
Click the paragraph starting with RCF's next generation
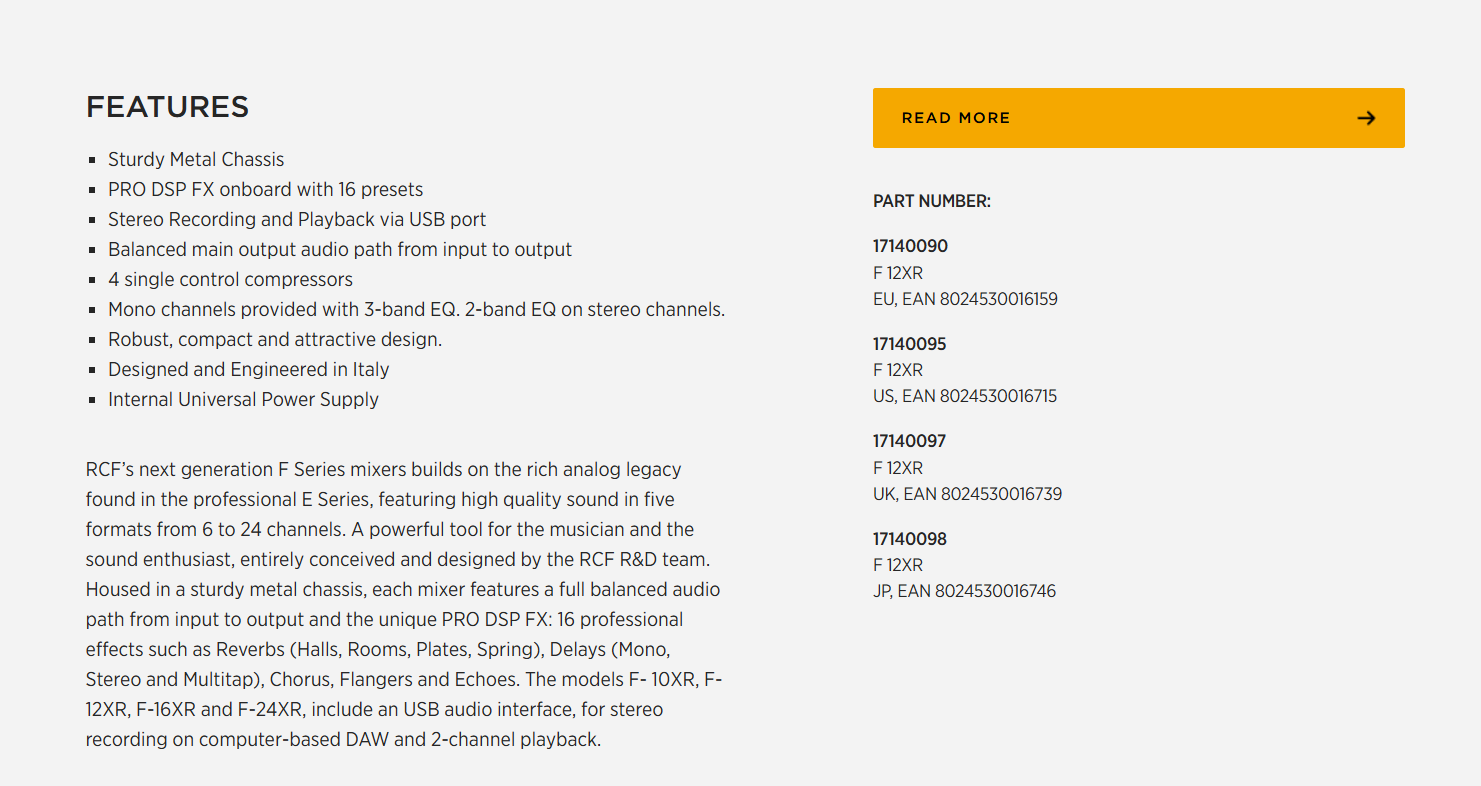click(403, 604)
